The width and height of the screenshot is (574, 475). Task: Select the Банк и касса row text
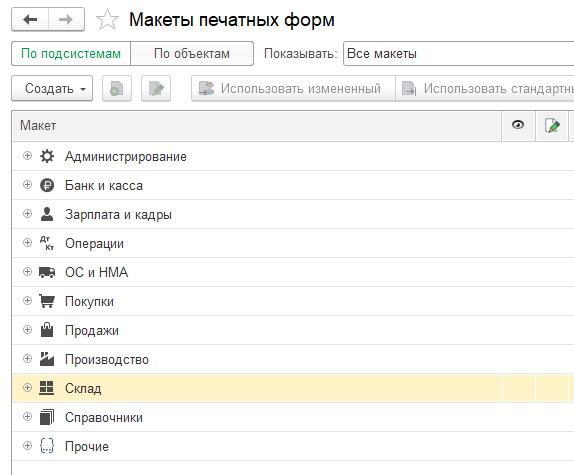[104, 186]
